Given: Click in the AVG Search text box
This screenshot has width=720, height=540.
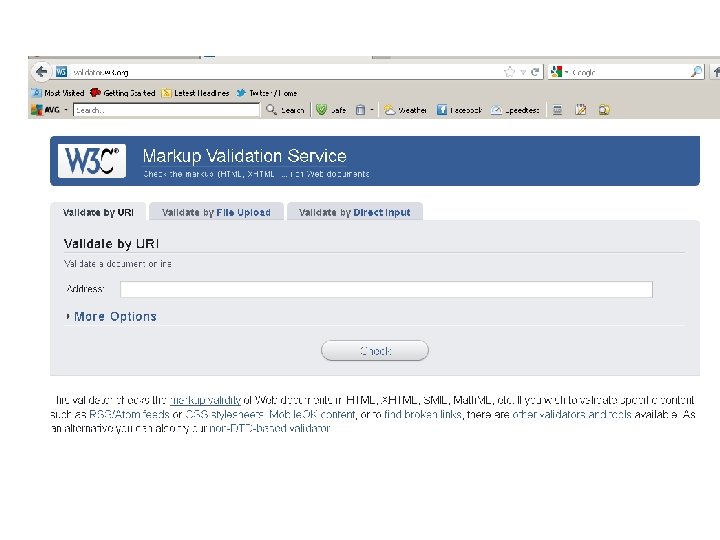Looking at the screenshot, I should [166, 110].
